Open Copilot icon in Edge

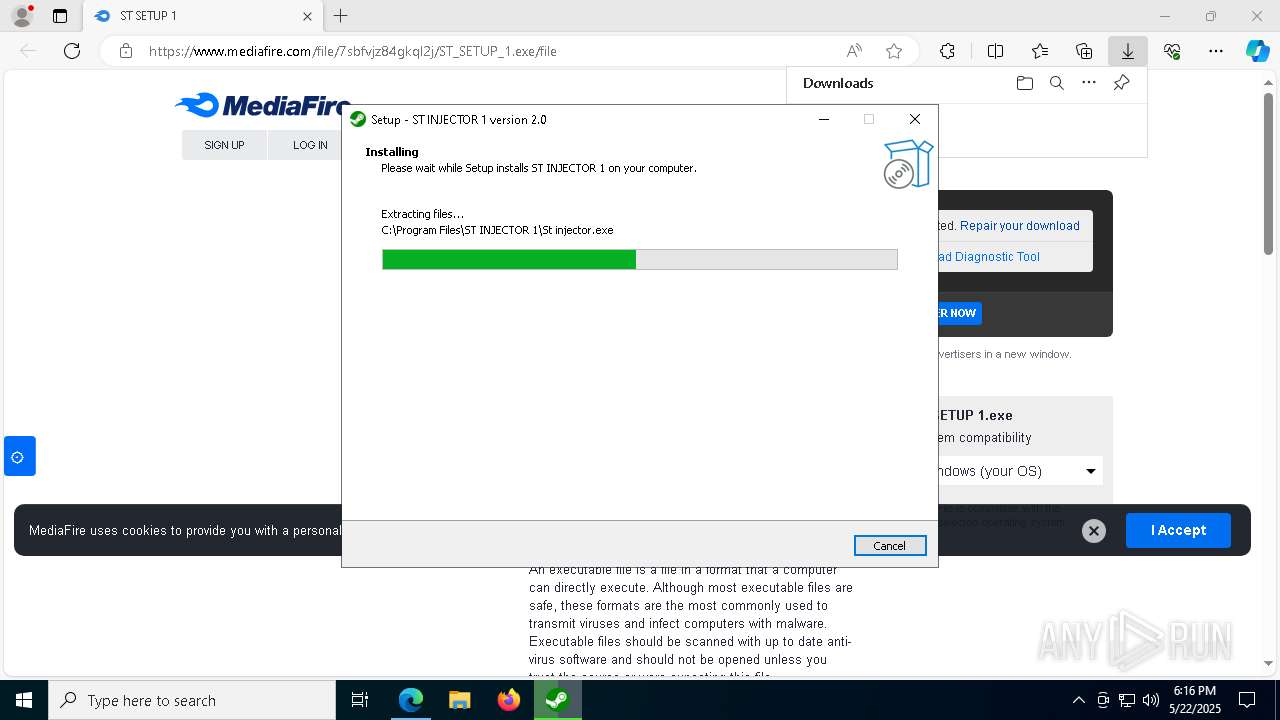click(1257, 51)
